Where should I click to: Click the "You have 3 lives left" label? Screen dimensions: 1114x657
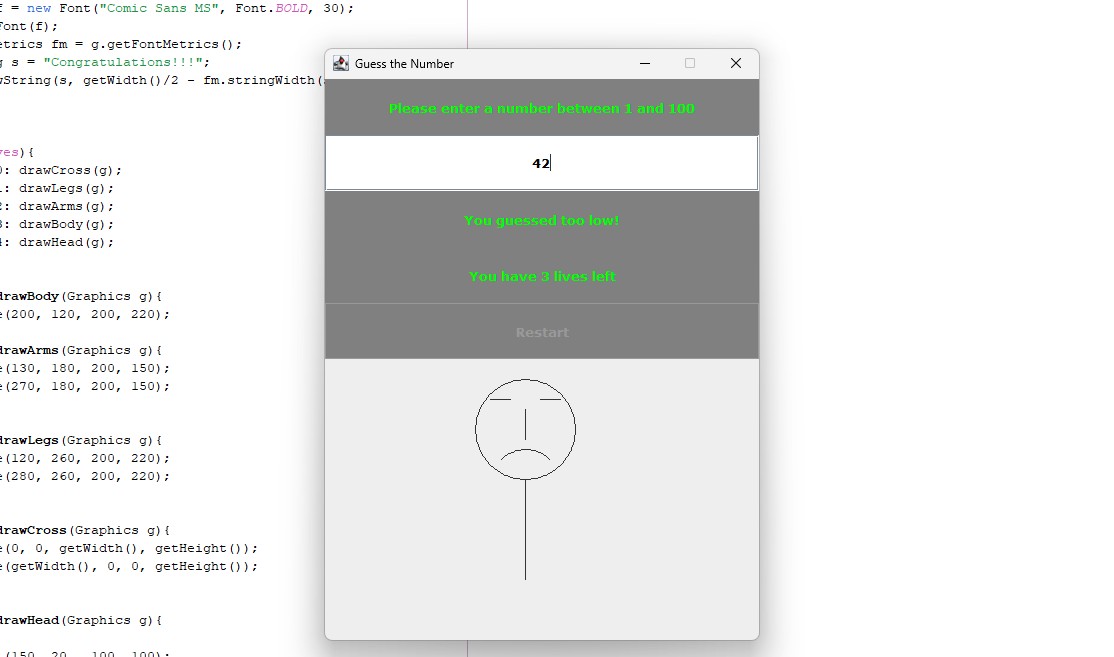541,276
